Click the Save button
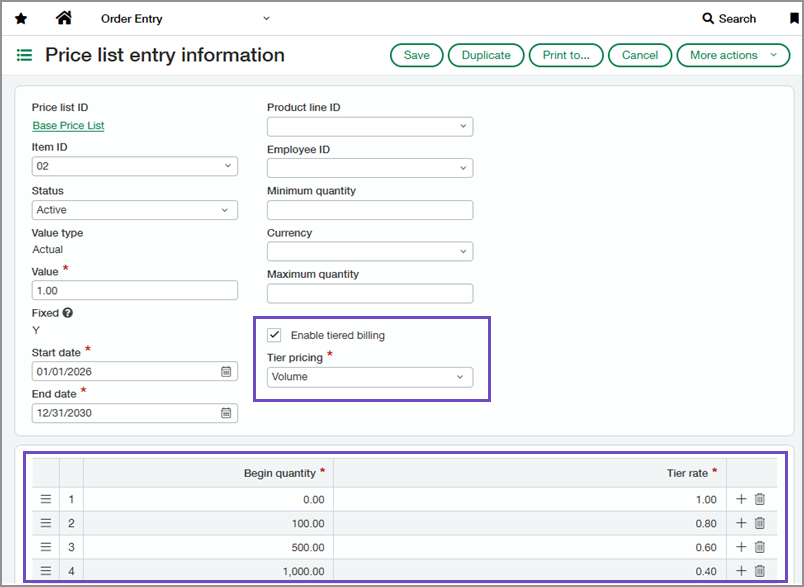The image size is (804, 587). (416, 55)
